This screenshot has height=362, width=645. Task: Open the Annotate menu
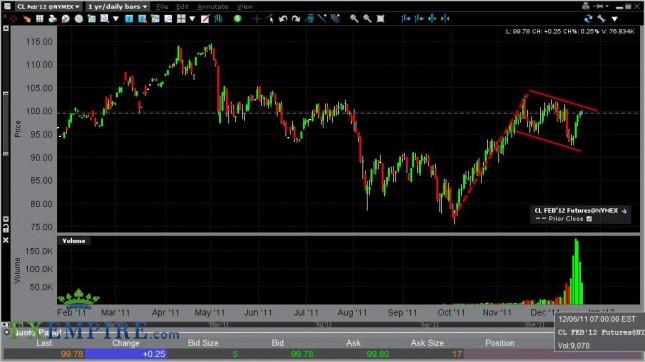(x=213, y=7)
